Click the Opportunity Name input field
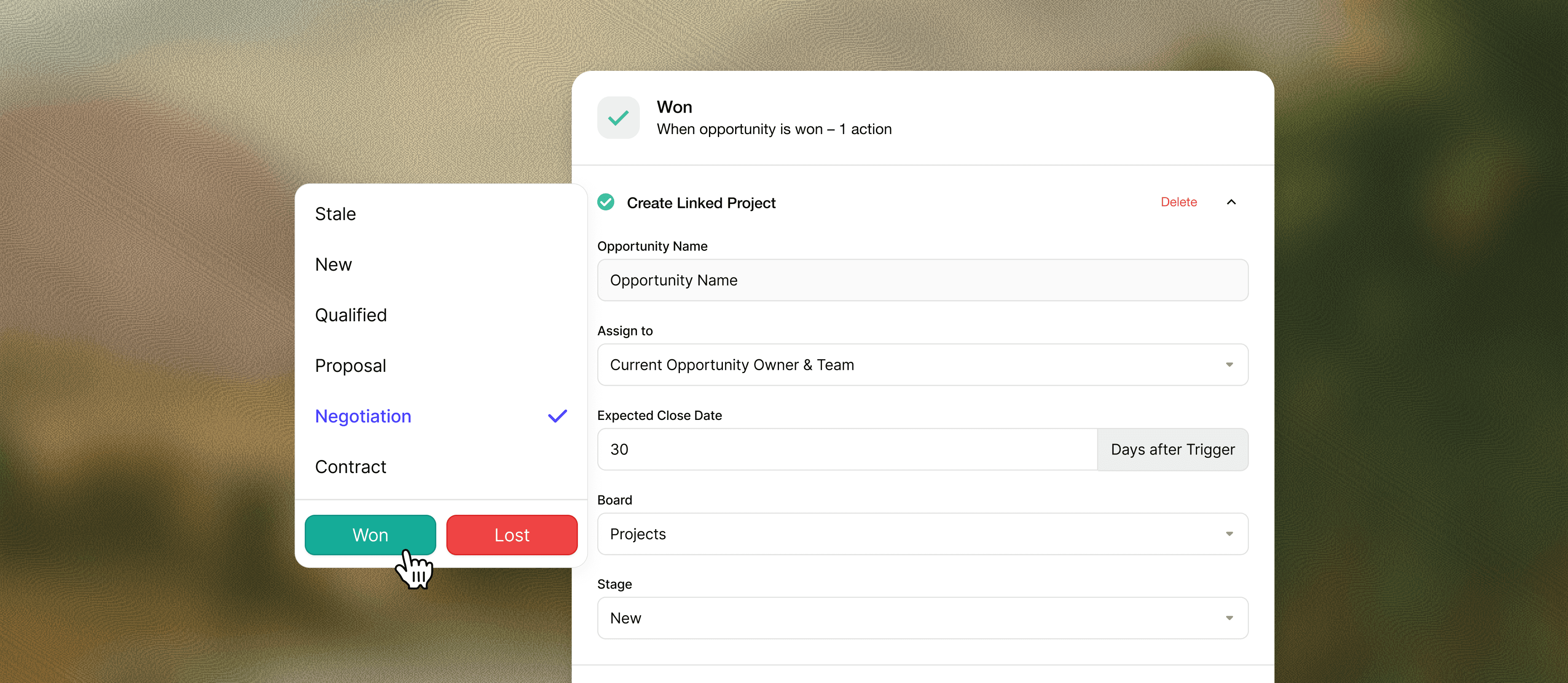The width and height of the screenshot is (1568, 683). pyautogui.click(x=922, y=280)
